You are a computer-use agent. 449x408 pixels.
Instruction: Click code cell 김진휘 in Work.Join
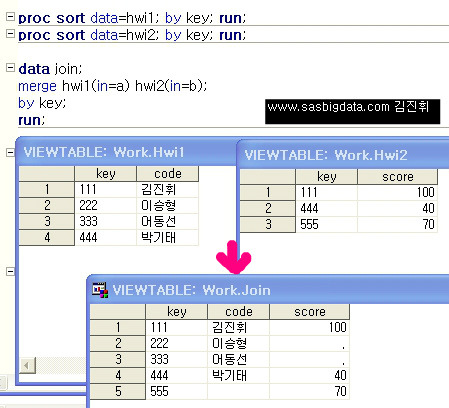pyautogui.click(x=238, y=327)
